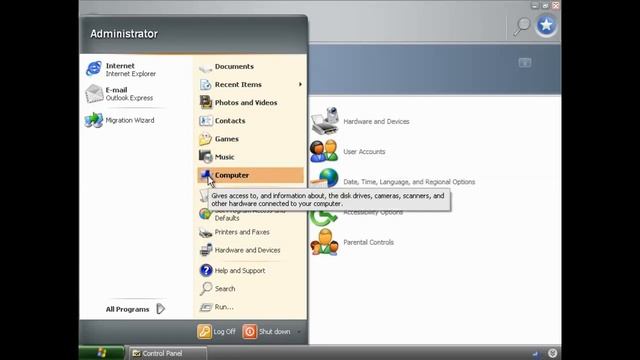The width and height of the screenshot is (640, 360).
Task: Open Photos and Videos icon
Action: click(x=205, y=102)
